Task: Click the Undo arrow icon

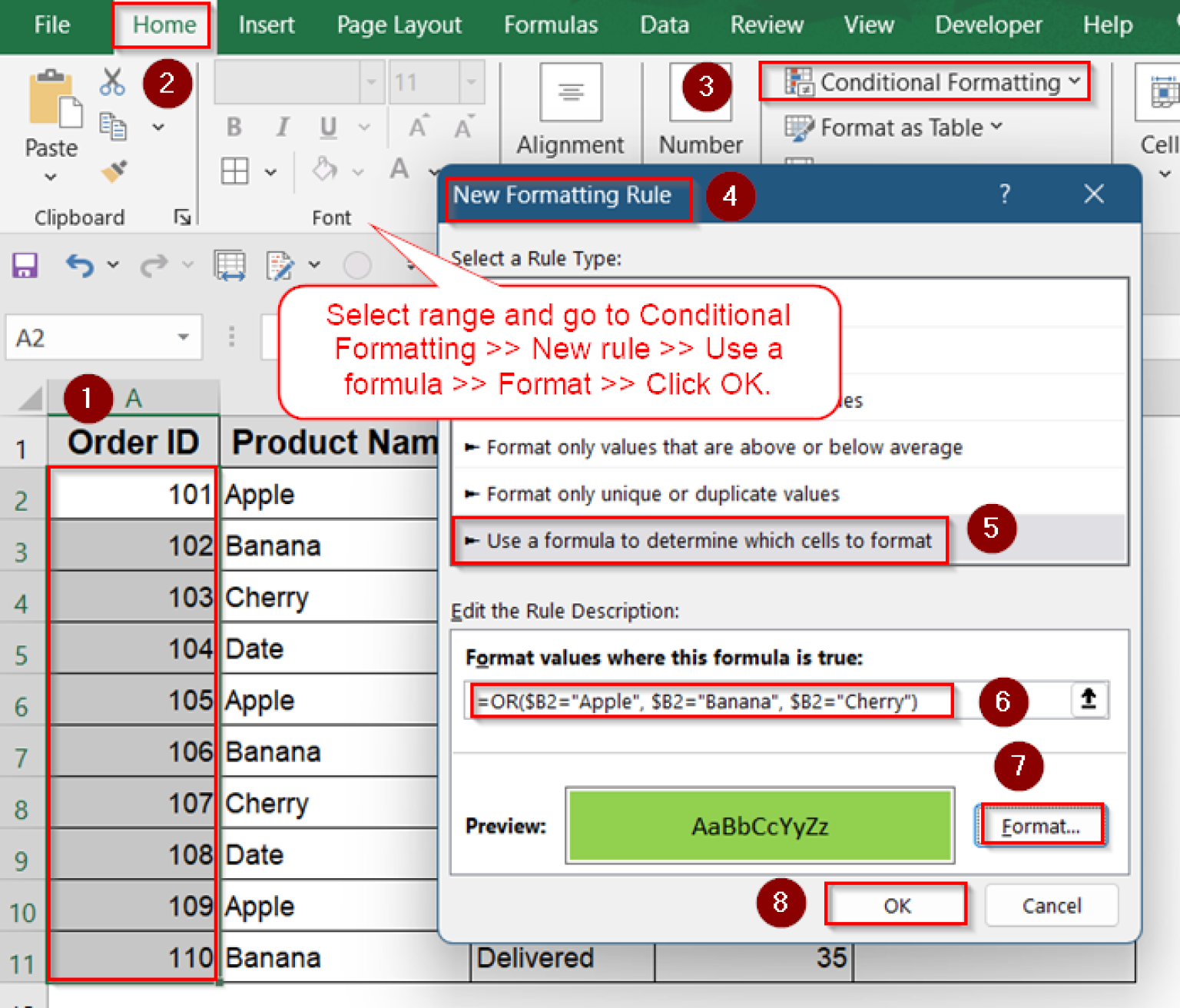Action: [x=80, y=266]
